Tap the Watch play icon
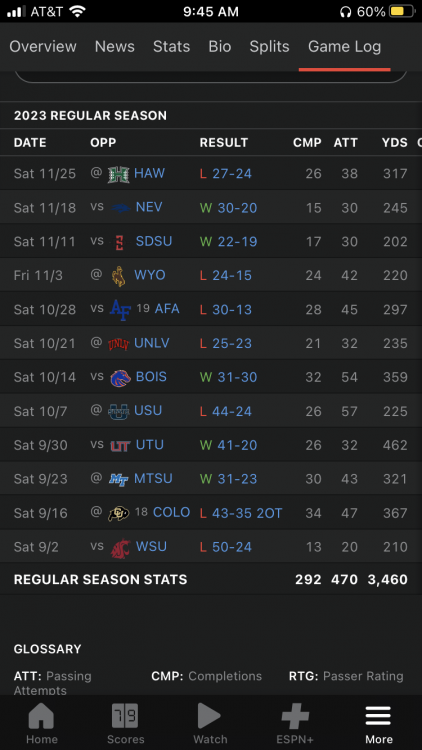Image resolution: width=422 pixels, height=750 pixels. [x=210, y=716]
